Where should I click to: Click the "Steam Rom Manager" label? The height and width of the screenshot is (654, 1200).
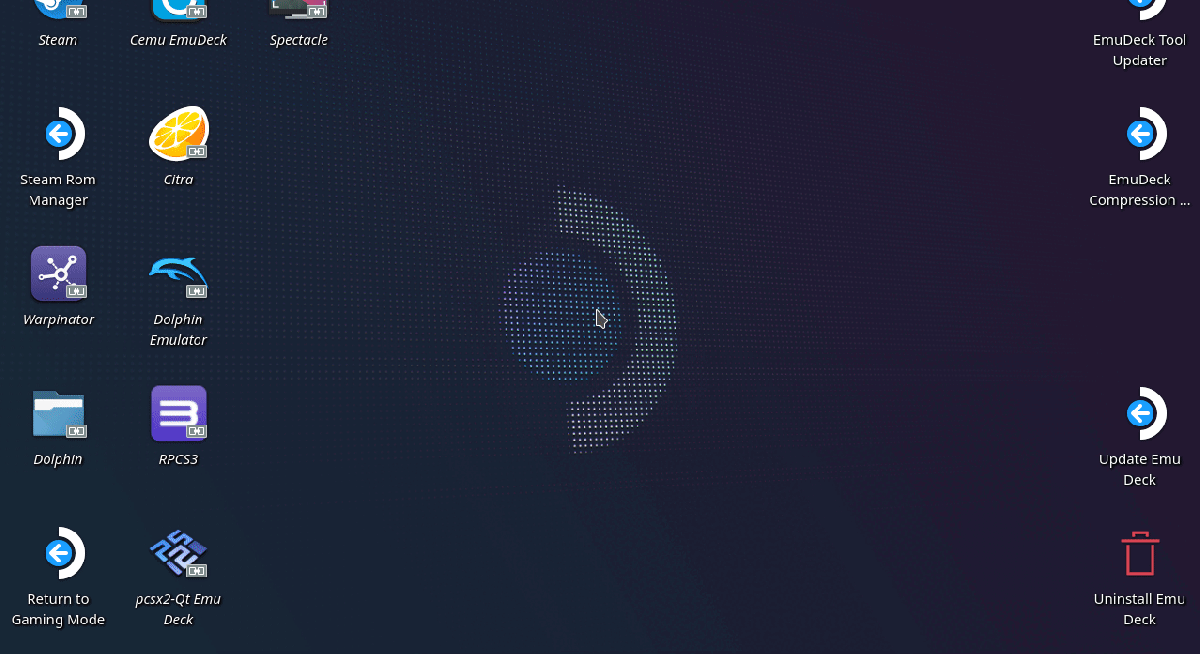[58, 190]
